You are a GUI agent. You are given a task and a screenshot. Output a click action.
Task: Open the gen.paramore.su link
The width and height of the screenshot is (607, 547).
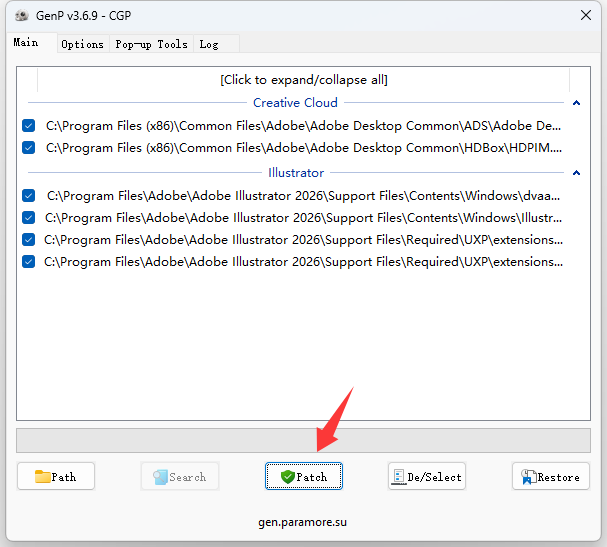click(302, 522)
